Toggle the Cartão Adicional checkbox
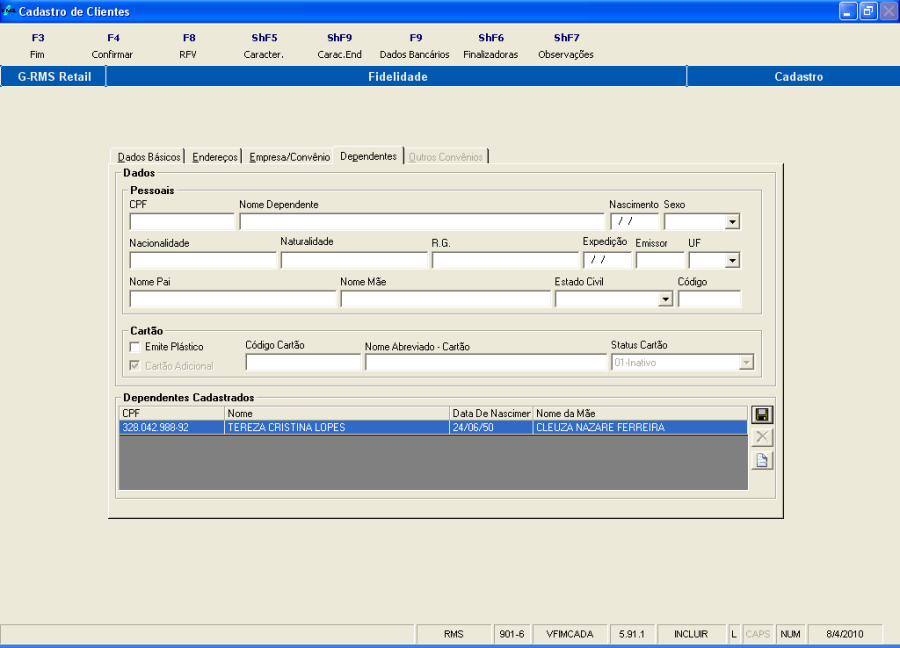Image resolution: width=900 pixels, height=648 pixels. click(x=136, y=366)
